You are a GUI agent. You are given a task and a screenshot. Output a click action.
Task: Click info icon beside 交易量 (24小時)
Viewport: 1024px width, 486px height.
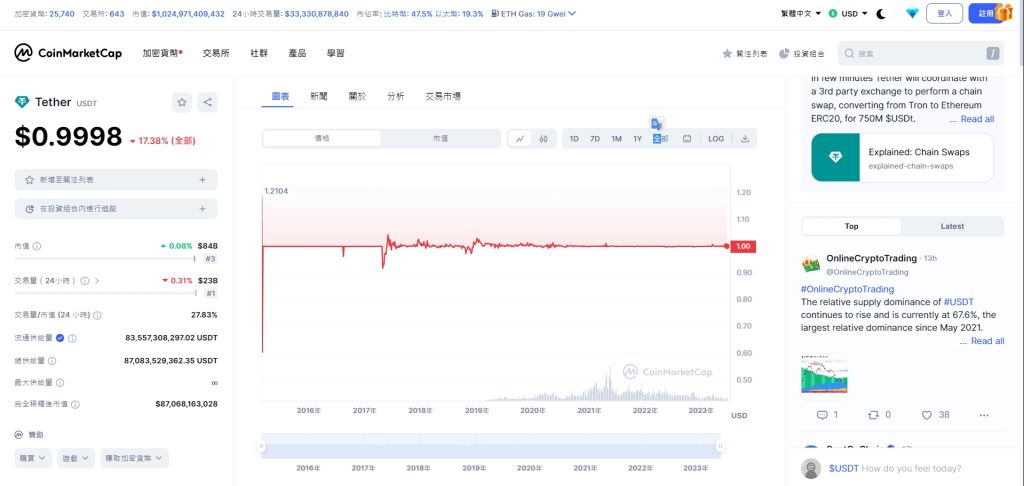(85, 281)
